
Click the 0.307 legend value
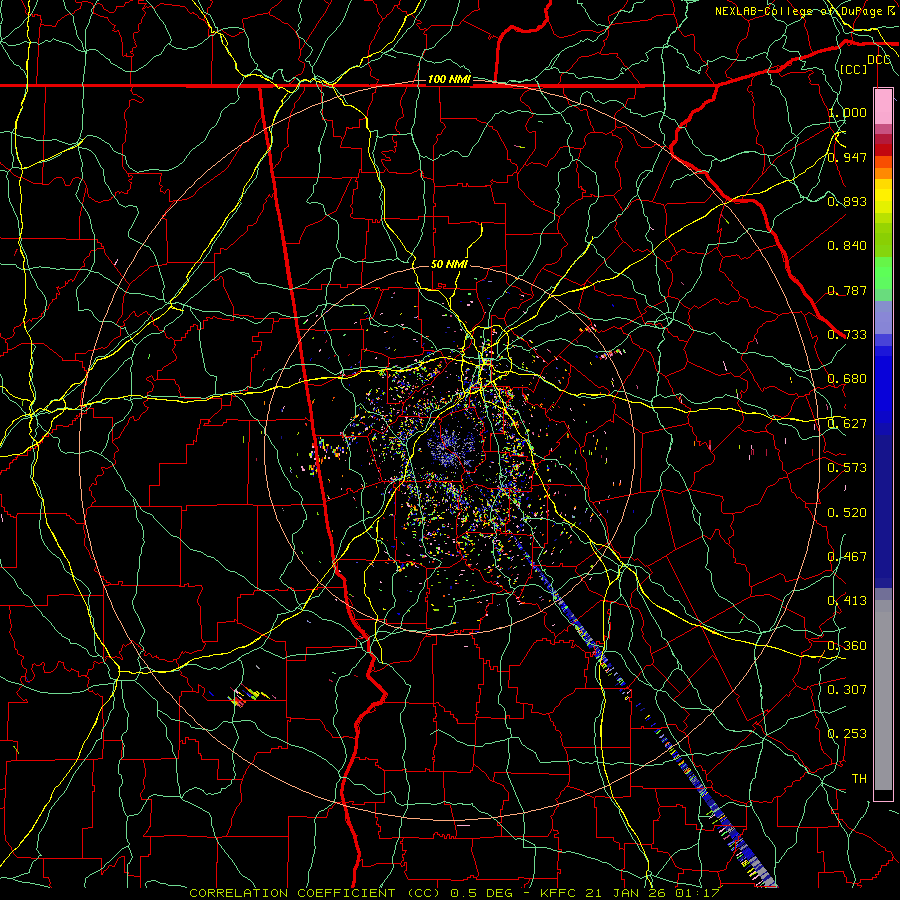point(847,689)
